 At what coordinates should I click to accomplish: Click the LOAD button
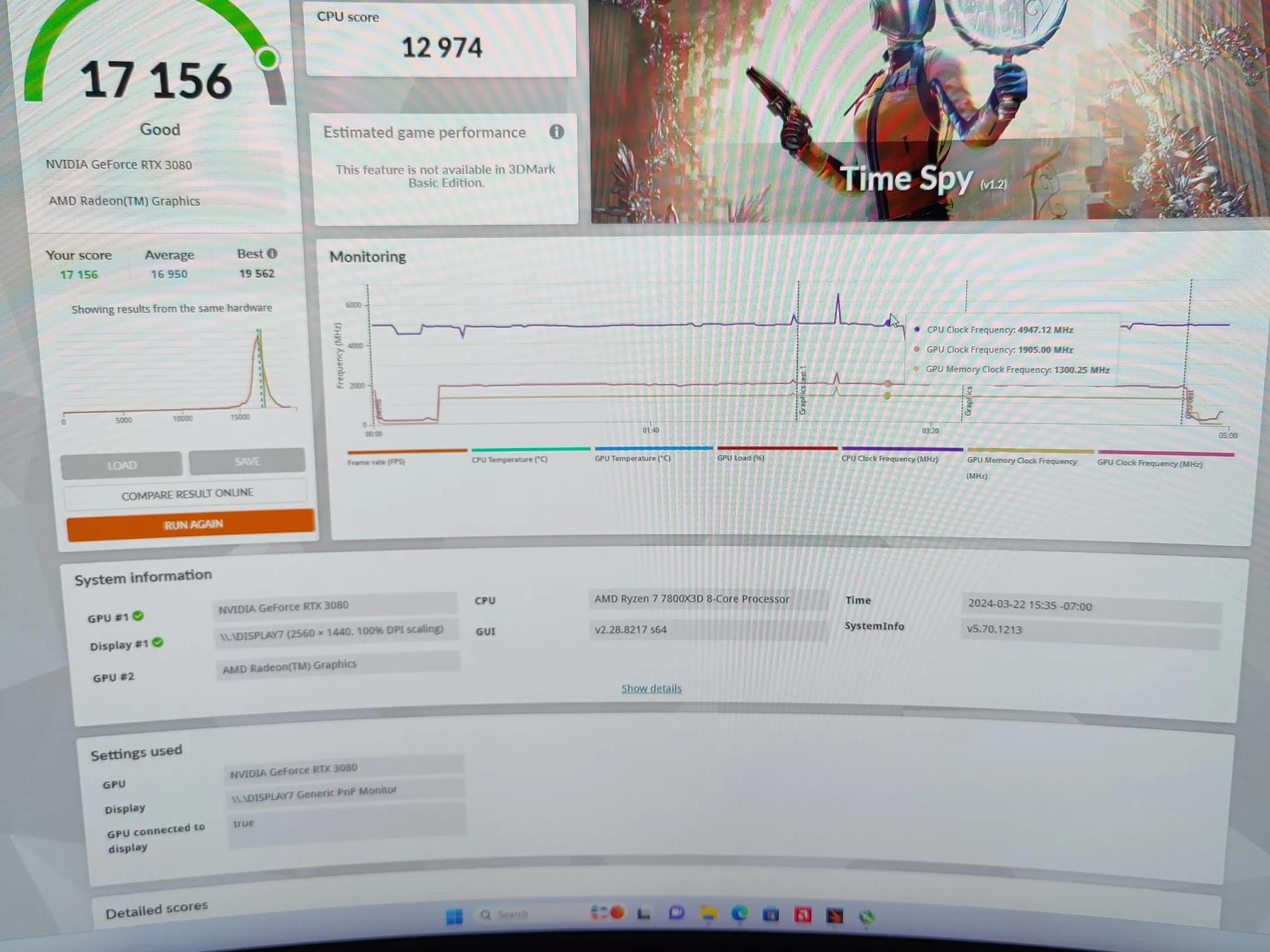pos(122,465)
